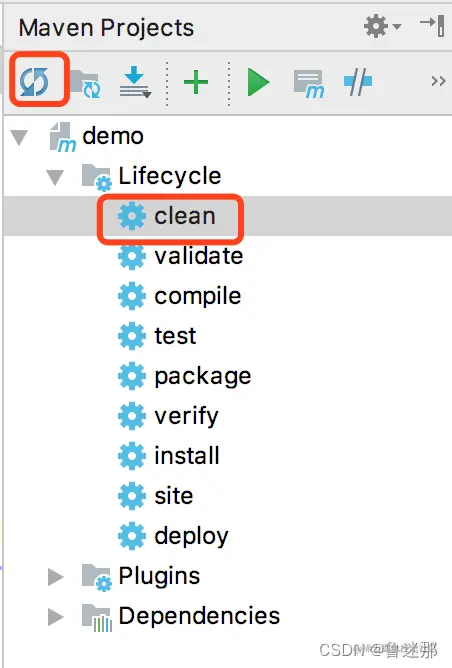Add a Maven project with plus icon

[x=196, y=82]
